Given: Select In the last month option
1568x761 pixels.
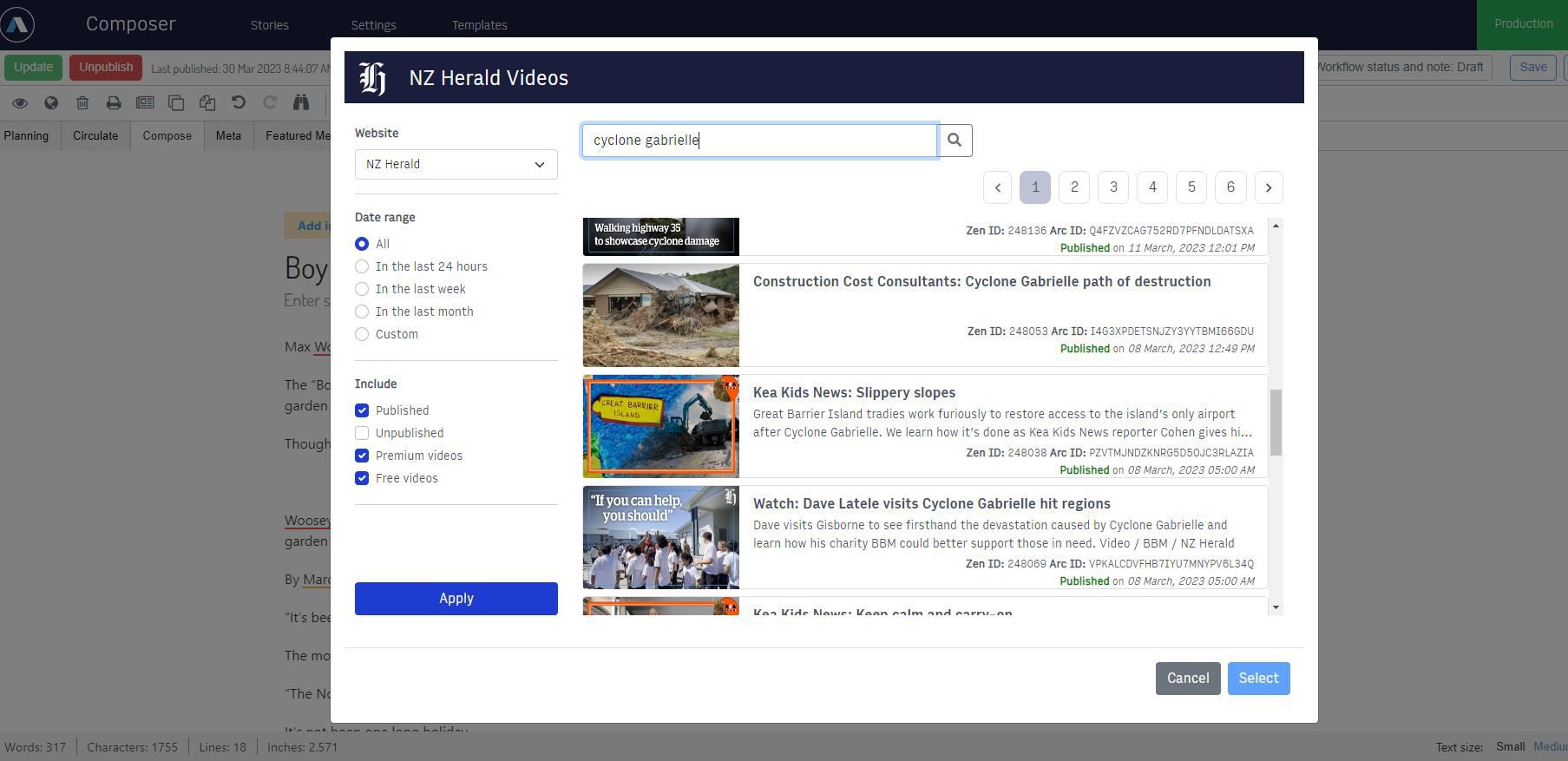Looking at the screenshot, I should [362, 312].
